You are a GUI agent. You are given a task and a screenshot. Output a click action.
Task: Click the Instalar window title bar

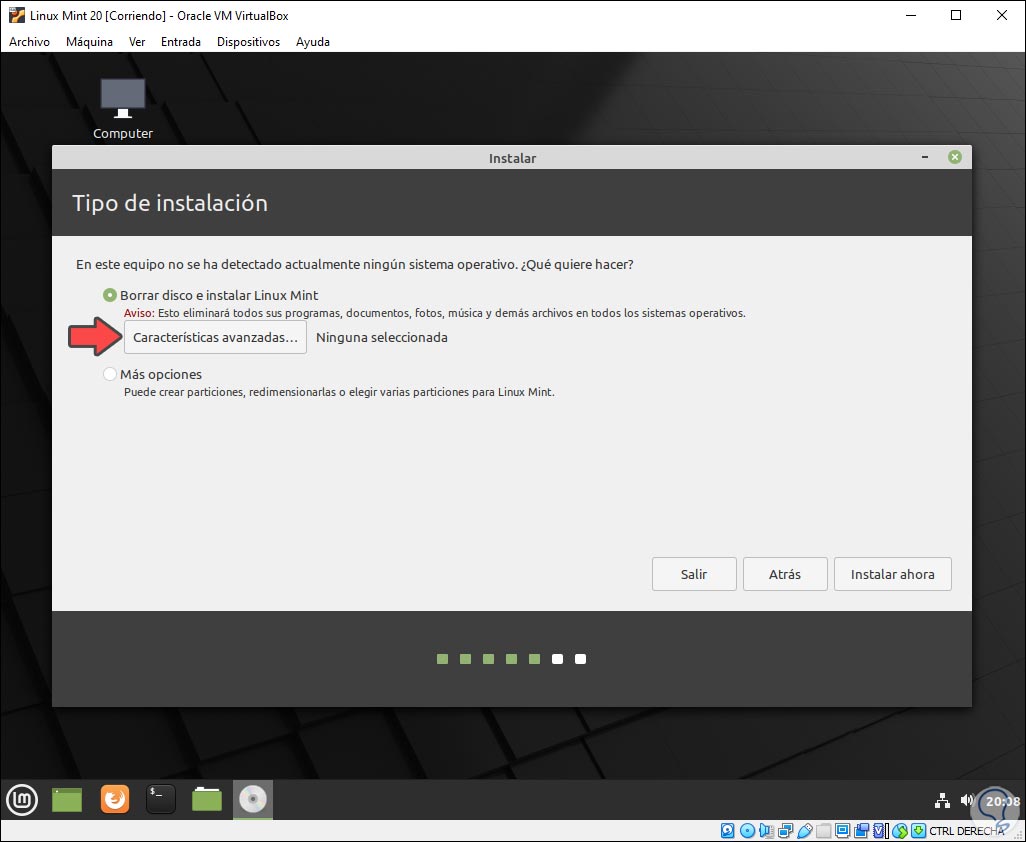pyautogui.click(x=512, y=158)
